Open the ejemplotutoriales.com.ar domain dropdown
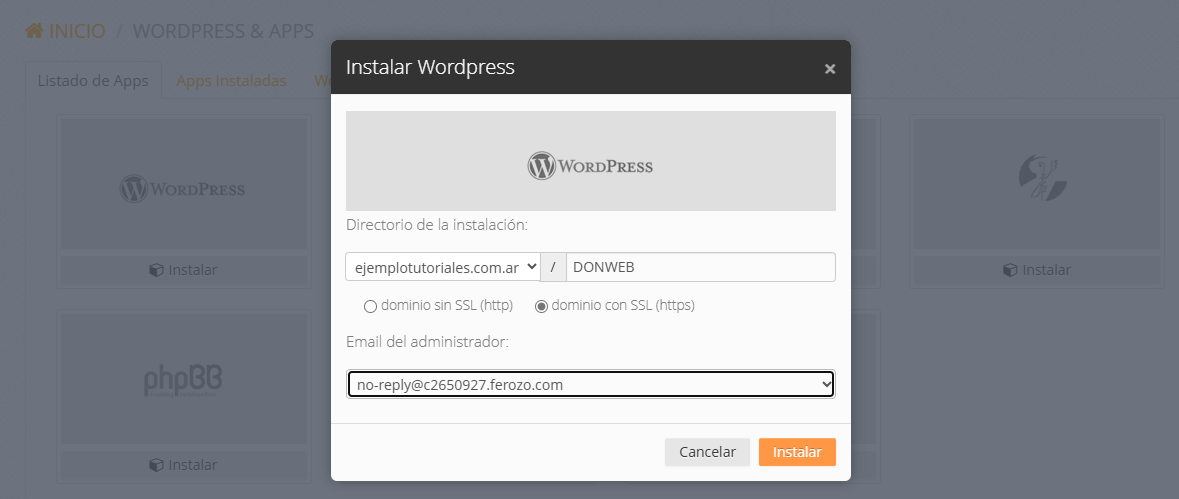Screen dimensions: 1179x499 pos(443,267)
